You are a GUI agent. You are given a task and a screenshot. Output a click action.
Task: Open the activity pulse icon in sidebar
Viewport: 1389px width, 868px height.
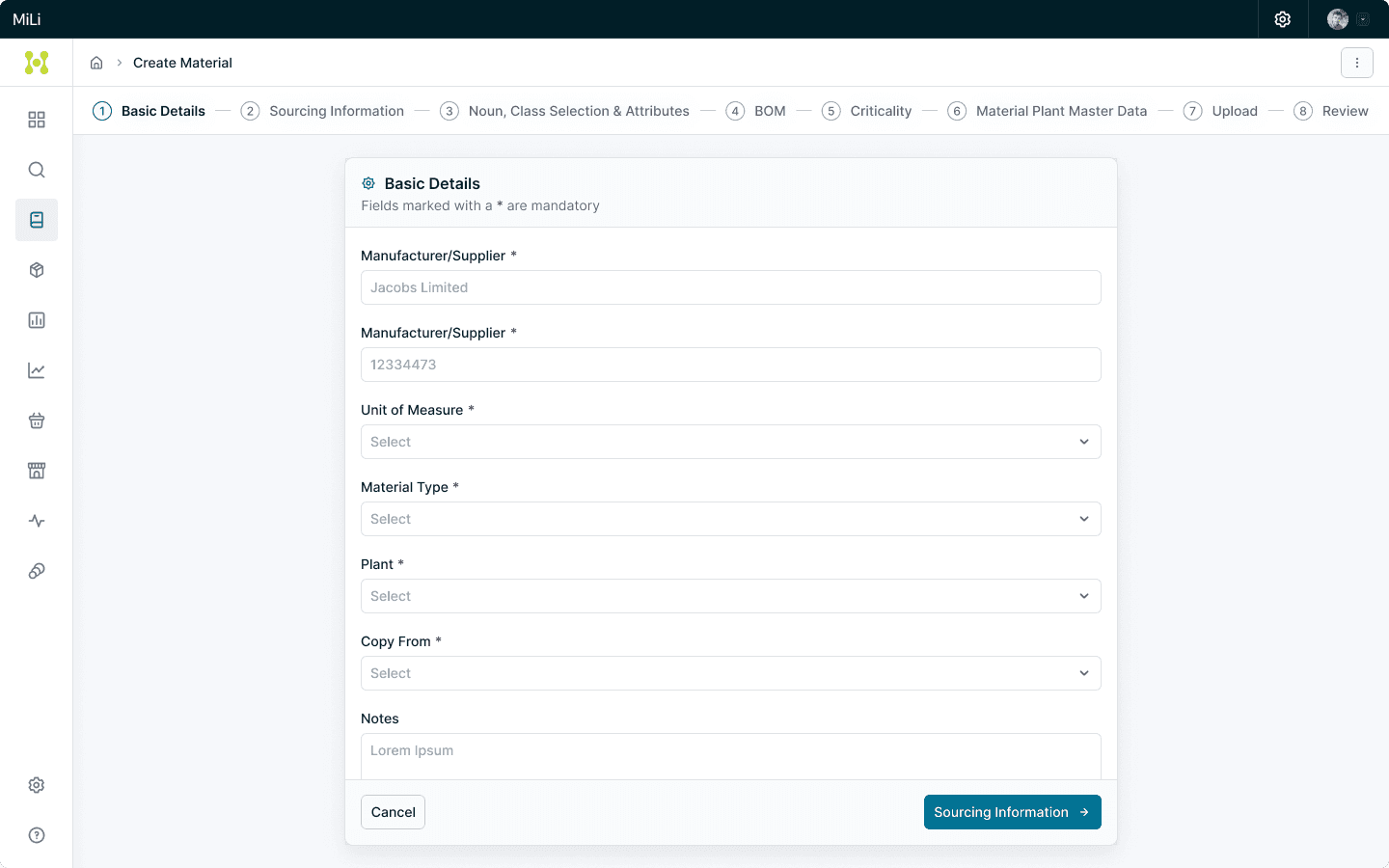click(x=37, y=521)
